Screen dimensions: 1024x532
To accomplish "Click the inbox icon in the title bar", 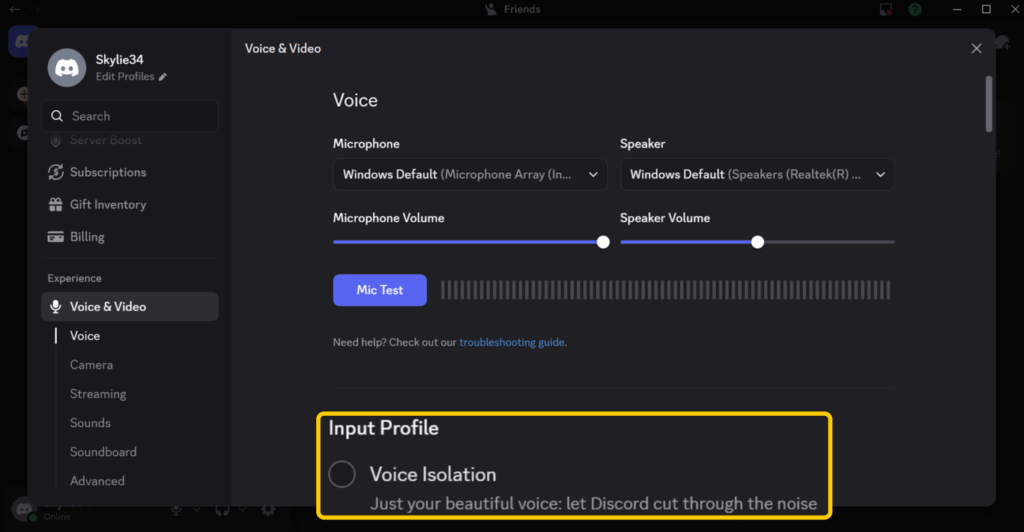I will click(x=886, y=9).
